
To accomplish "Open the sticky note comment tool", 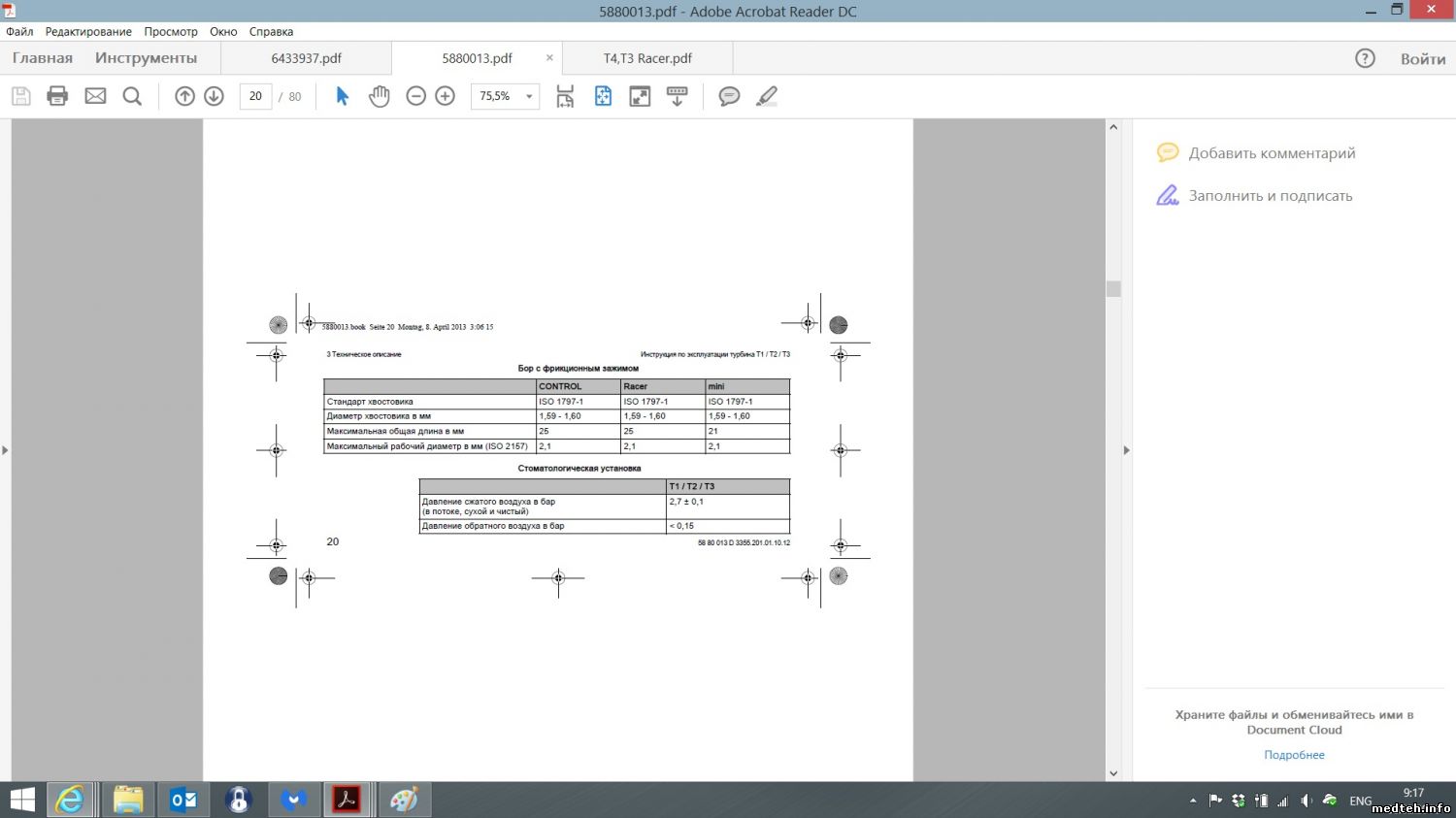I will (729, 96).
